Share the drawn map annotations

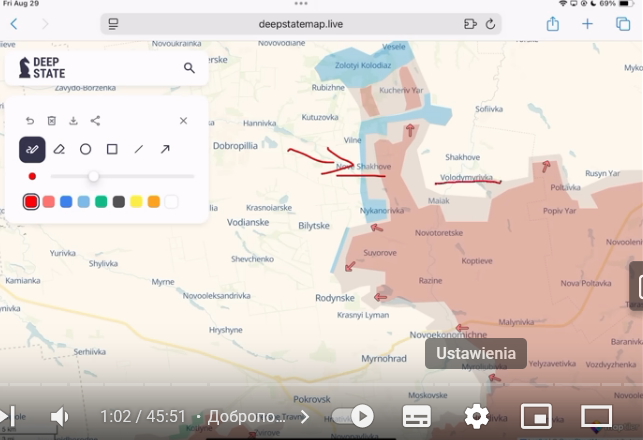(x=95, y=121)
